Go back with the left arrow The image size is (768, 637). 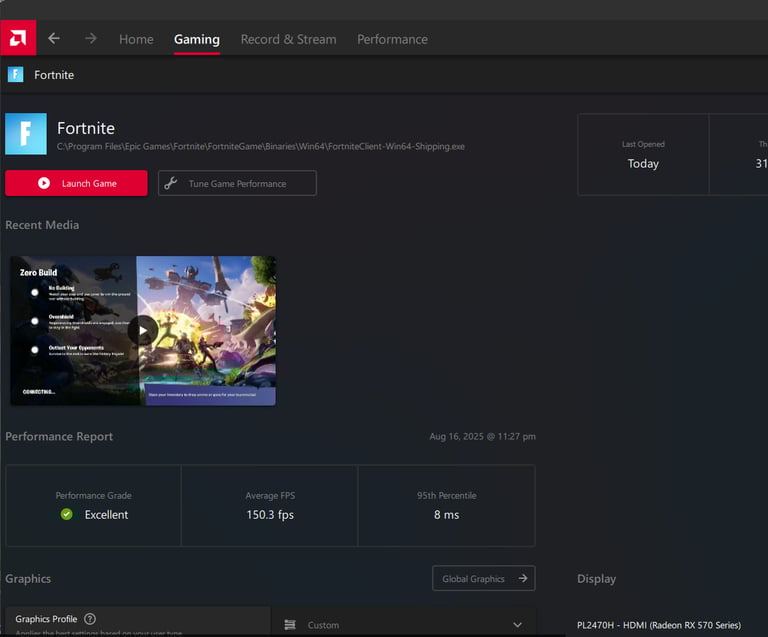pyautogui.click(x=54, y=38)
